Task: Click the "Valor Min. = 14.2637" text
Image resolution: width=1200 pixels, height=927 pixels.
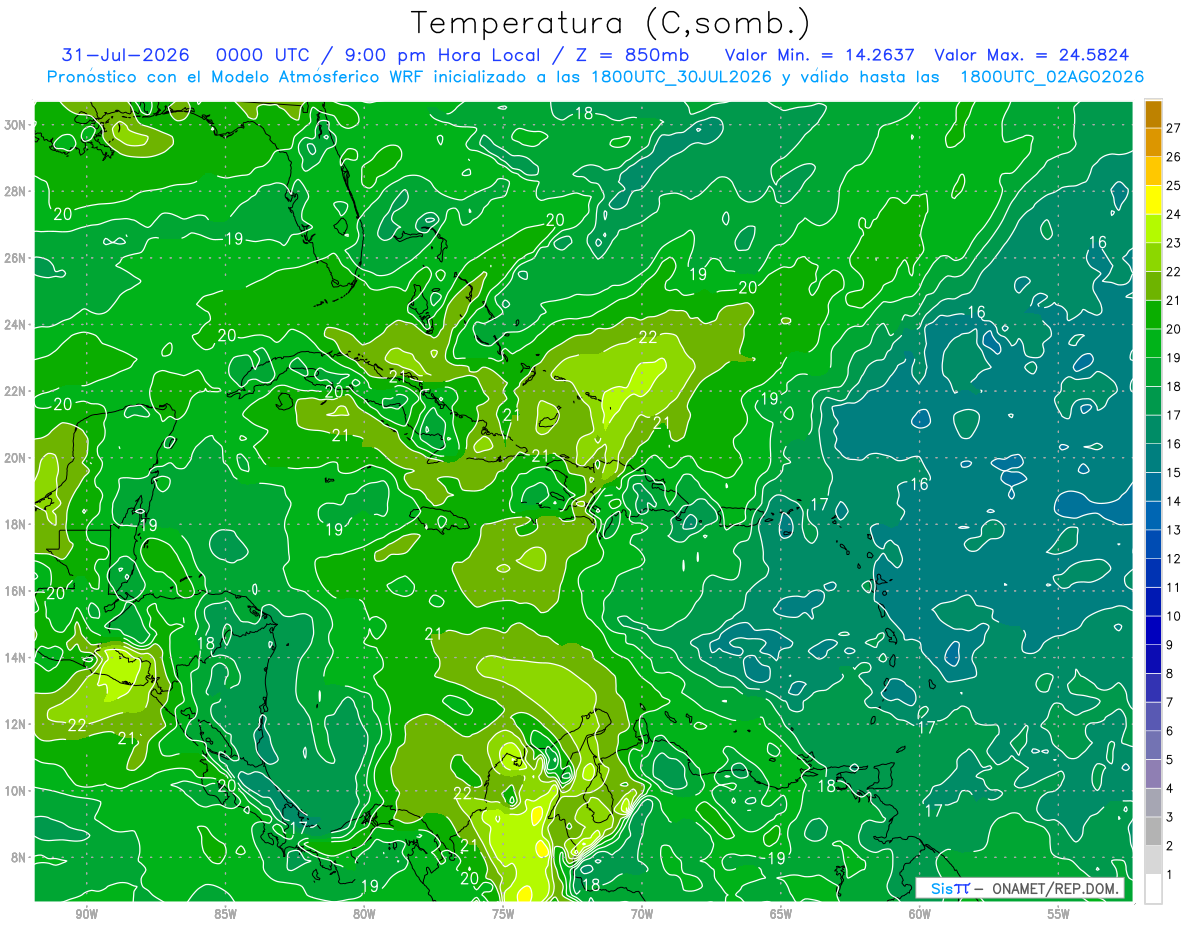Action: (820, 55)
